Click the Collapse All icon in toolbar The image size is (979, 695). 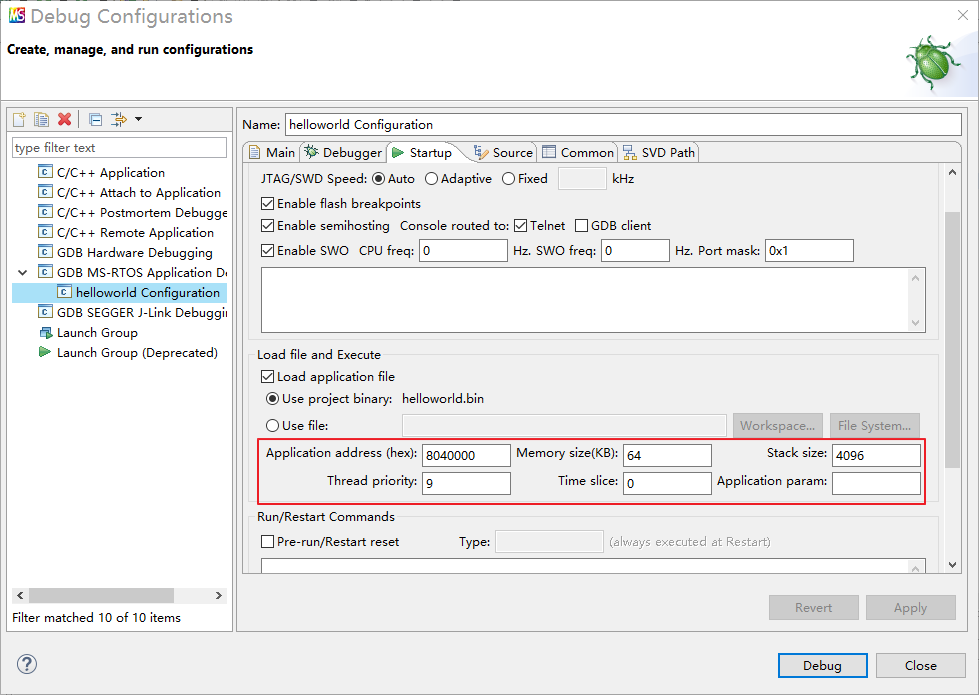[95, 119]
